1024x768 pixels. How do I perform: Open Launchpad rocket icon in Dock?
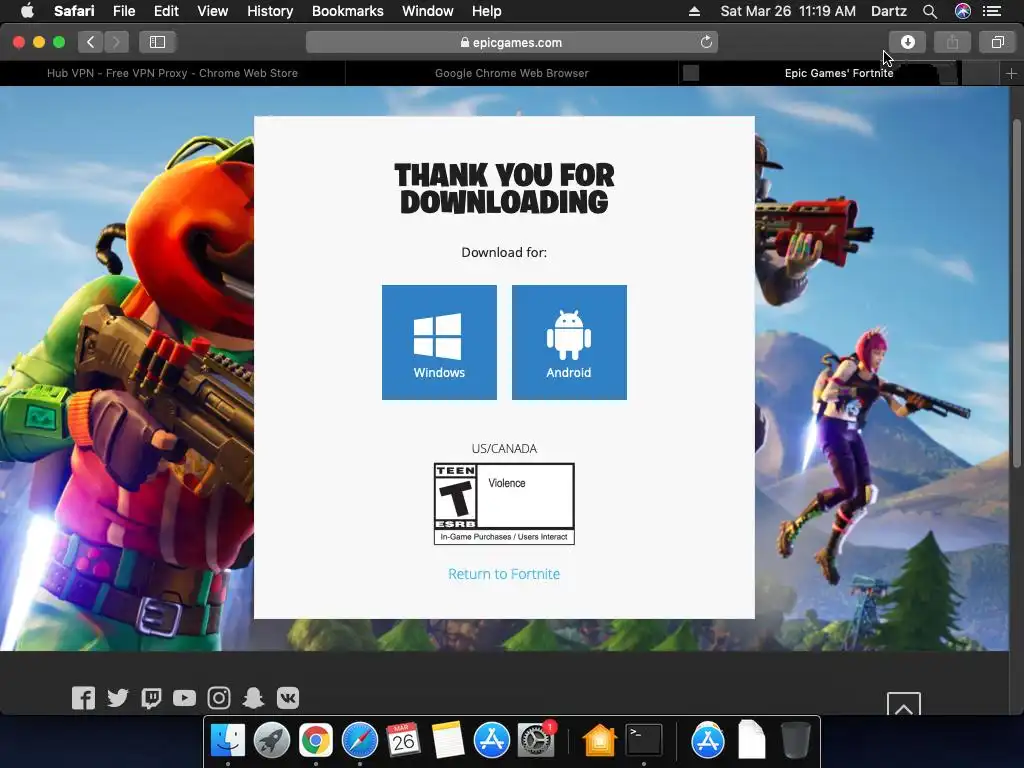pyautogui.click(x=272, y=741)
